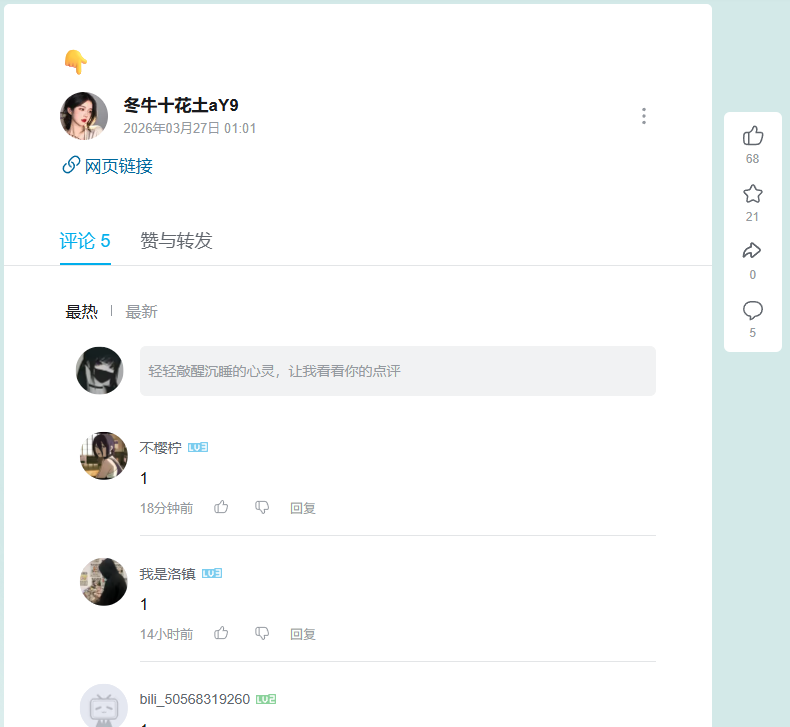This screenshot has width=790, height=727.
Task: Open bili_50568319260's user profile
Action: [194, 699]
